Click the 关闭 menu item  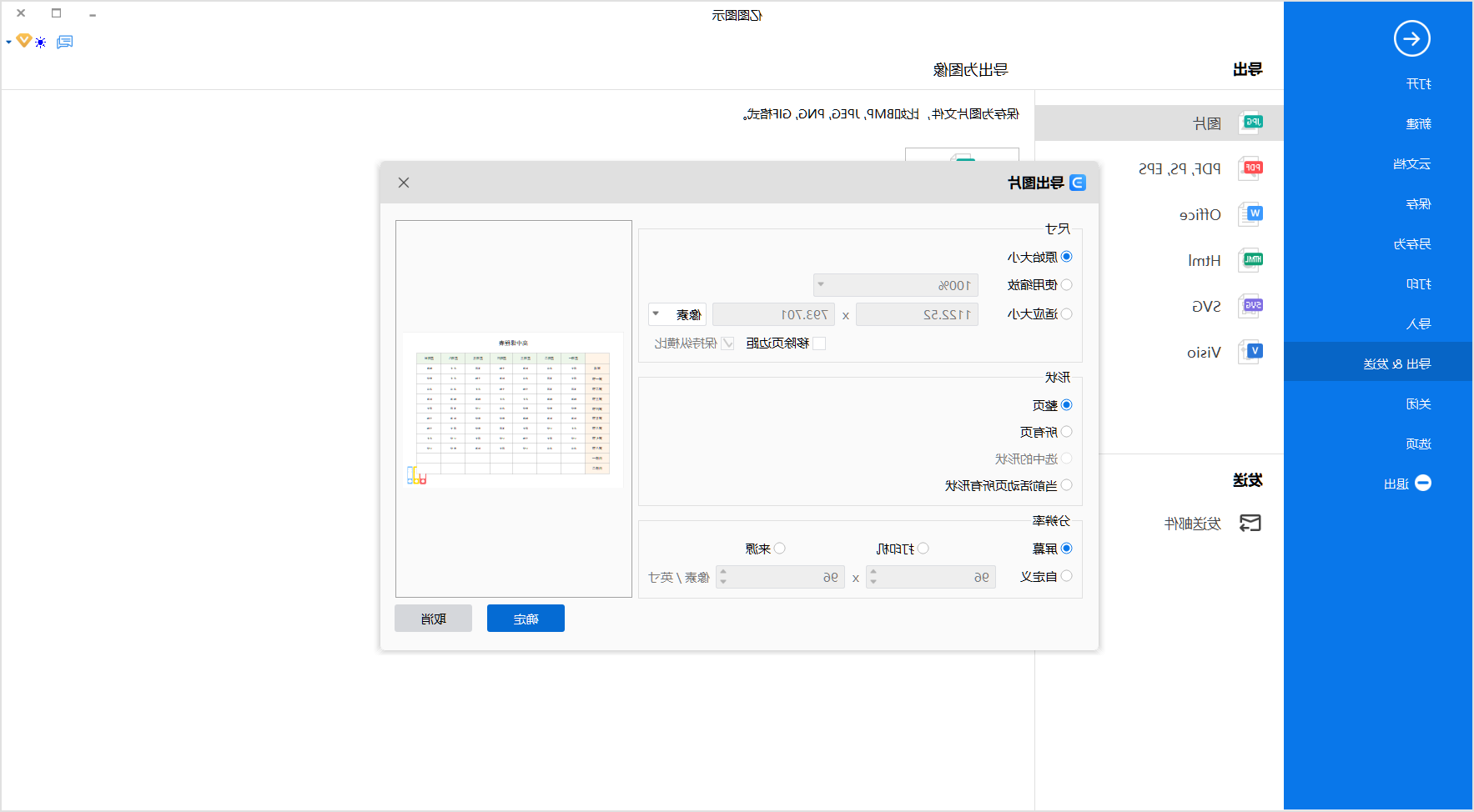coord(1419,404)
